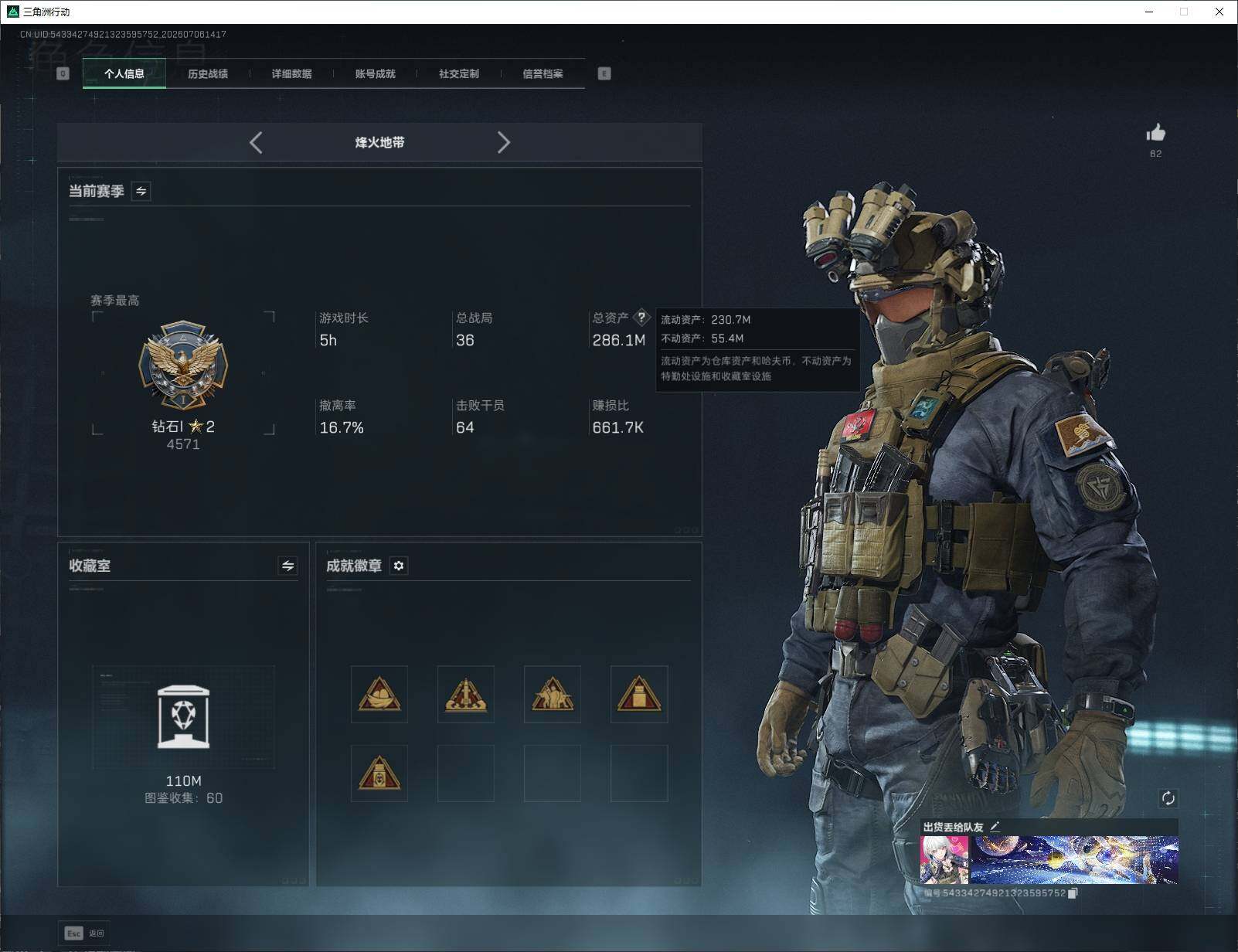Open the 账号成就 tab
The image size is (1238, 952).
coord(375,73)
